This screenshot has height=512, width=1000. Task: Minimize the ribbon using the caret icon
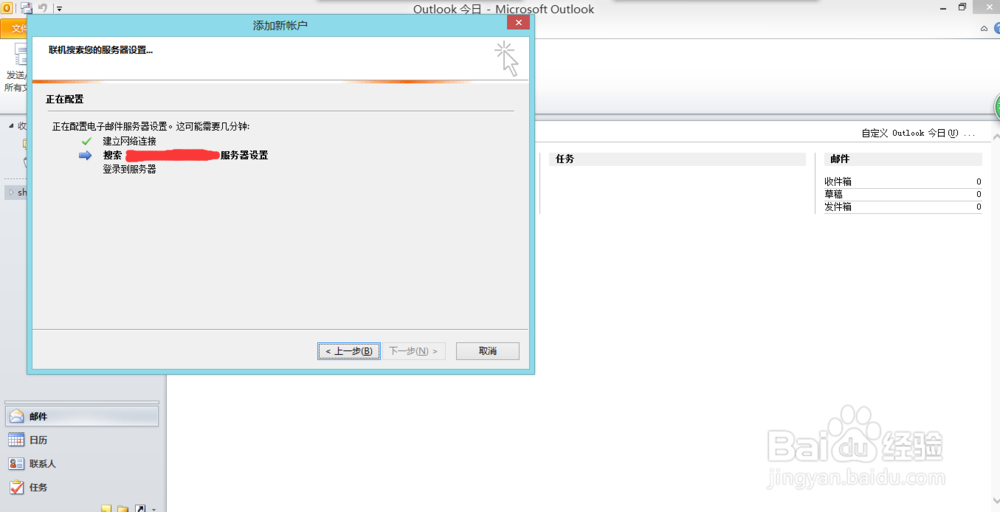tap(984, 29)
